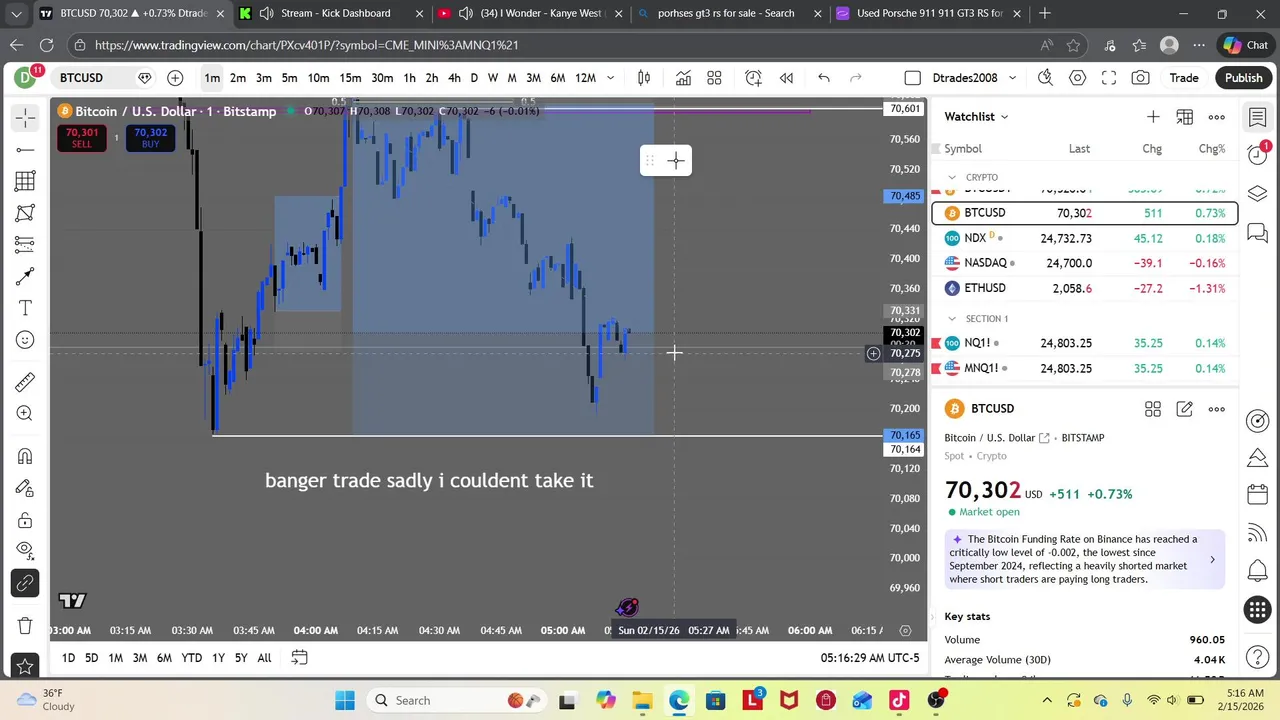Open the candlestick chart style menu

tap(644, 78)
